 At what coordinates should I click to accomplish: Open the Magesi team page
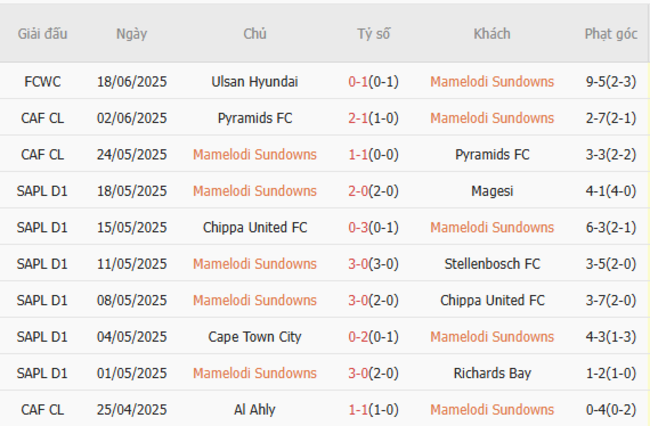coord(492,191)
